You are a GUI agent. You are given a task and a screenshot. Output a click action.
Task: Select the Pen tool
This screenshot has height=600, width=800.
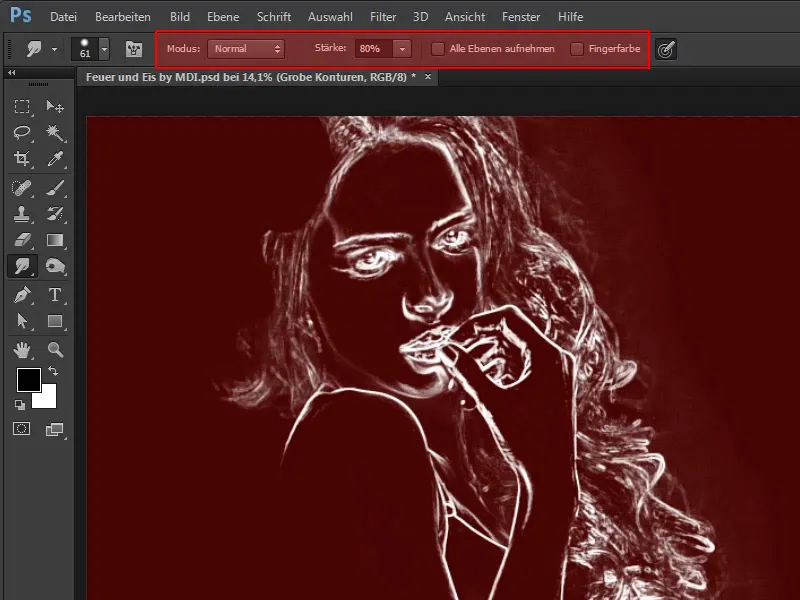21,295
